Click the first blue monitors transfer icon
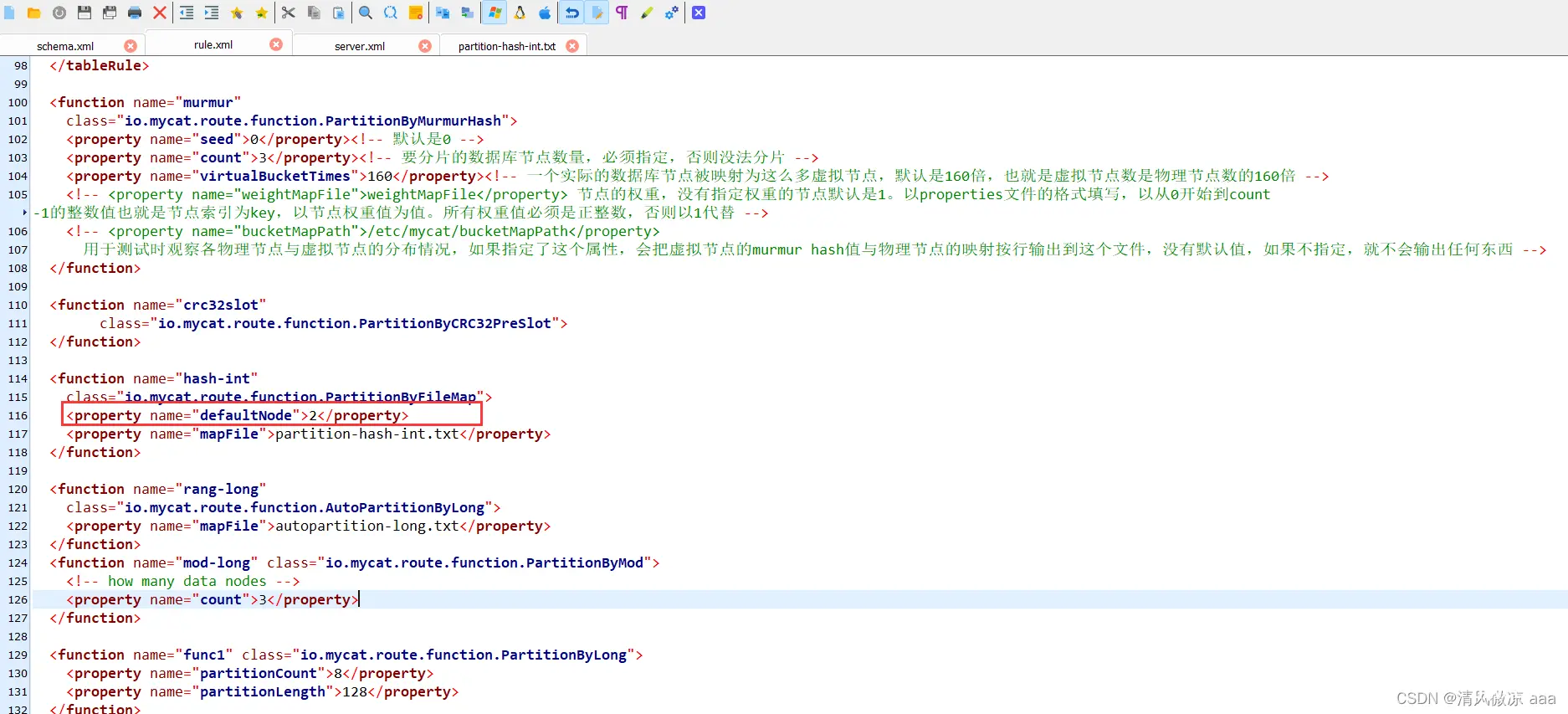 click(x=443, y=13)
